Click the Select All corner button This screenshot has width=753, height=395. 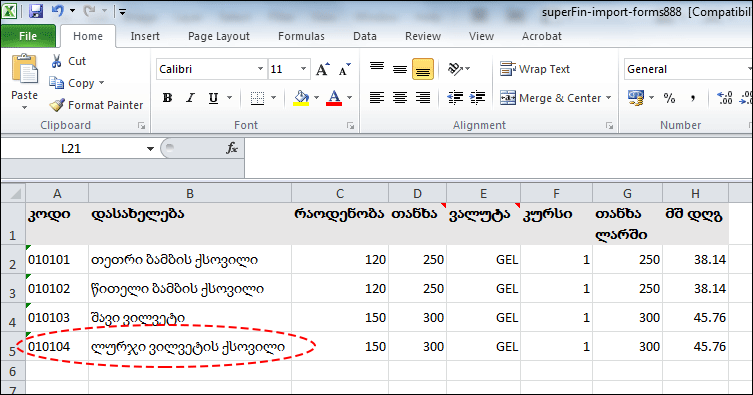[x=13, y=193]
